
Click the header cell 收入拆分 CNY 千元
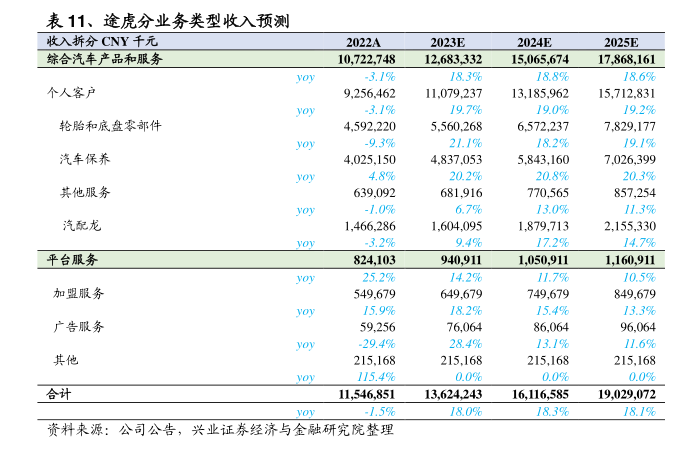(102, 41)
